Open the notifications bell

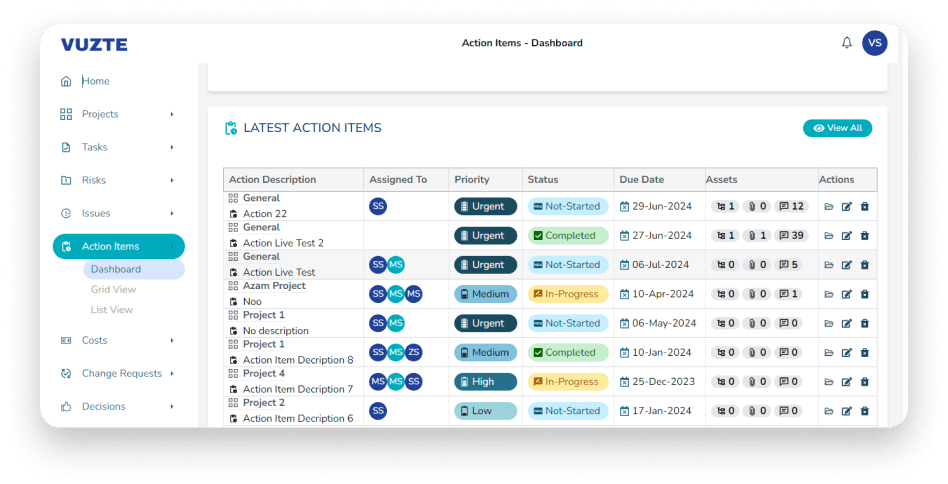(846, 43)
